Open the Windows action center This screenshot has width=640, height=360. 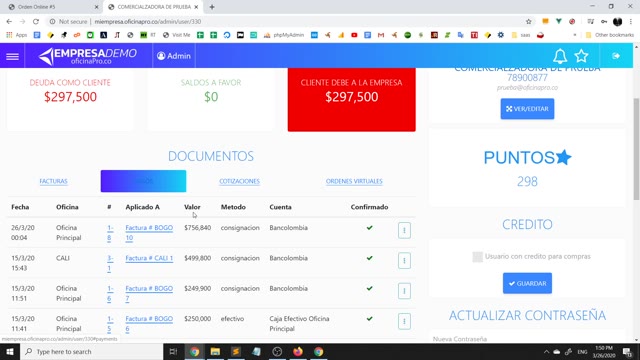coord(627,351)
